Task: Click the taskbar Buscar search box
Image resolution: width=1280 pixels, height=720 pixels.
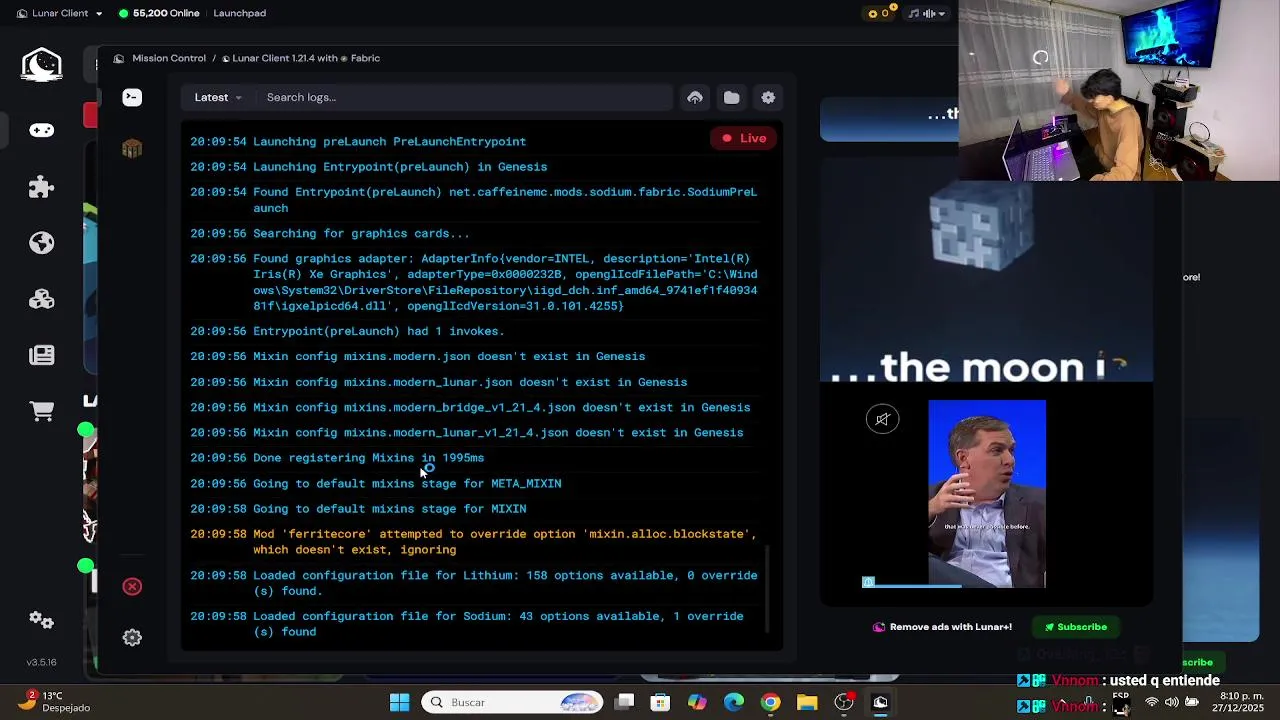Action: click(512, 702)
